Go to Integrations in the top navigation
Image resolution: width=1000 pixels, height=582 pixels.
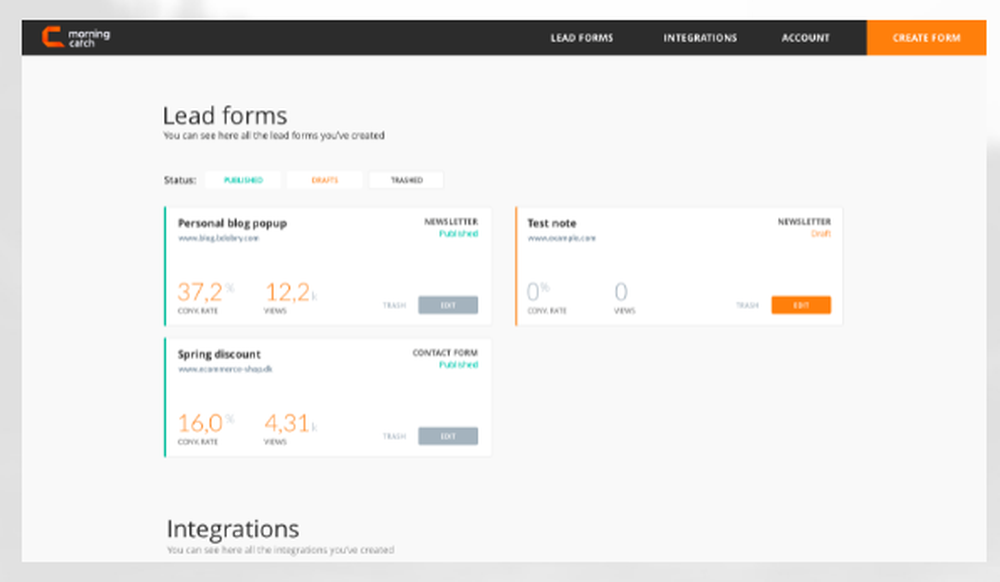point(700,38)
